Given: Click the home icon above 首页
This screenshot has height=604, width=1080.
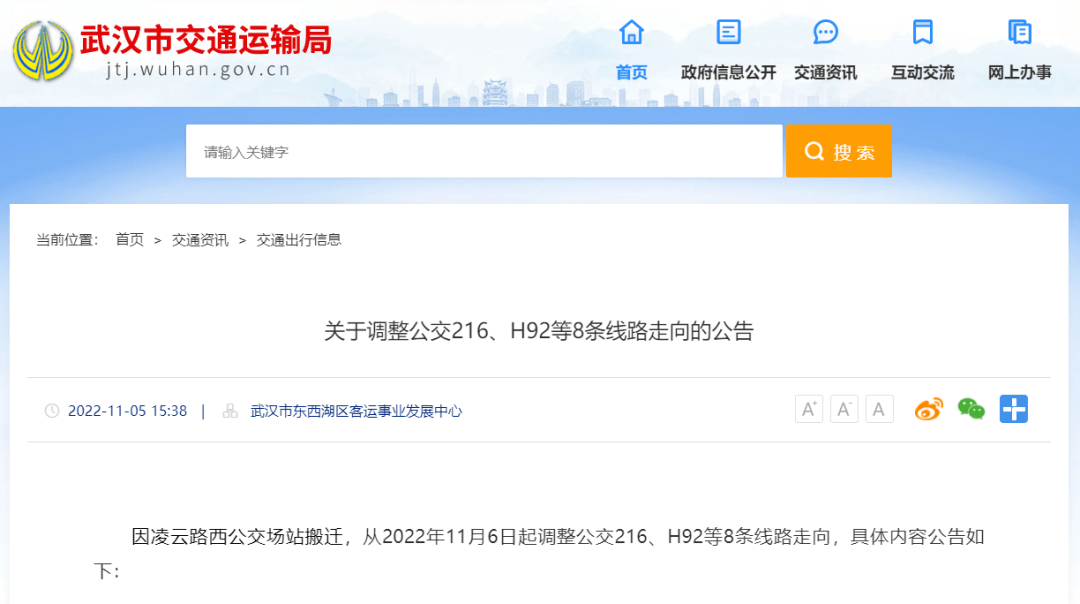Looking at the screenshot, I should 630,32.
